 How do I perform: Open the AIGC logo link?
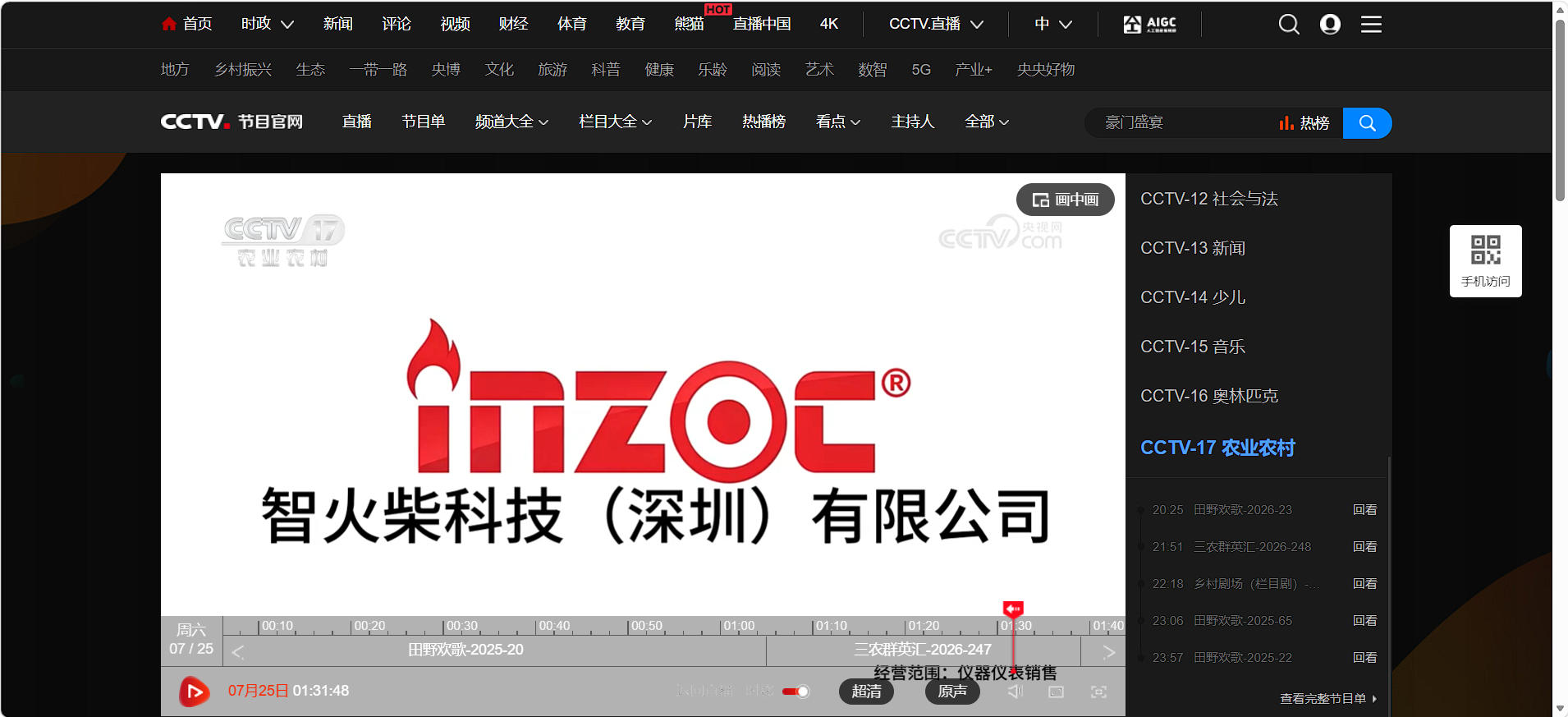(x=1149, y=25)
